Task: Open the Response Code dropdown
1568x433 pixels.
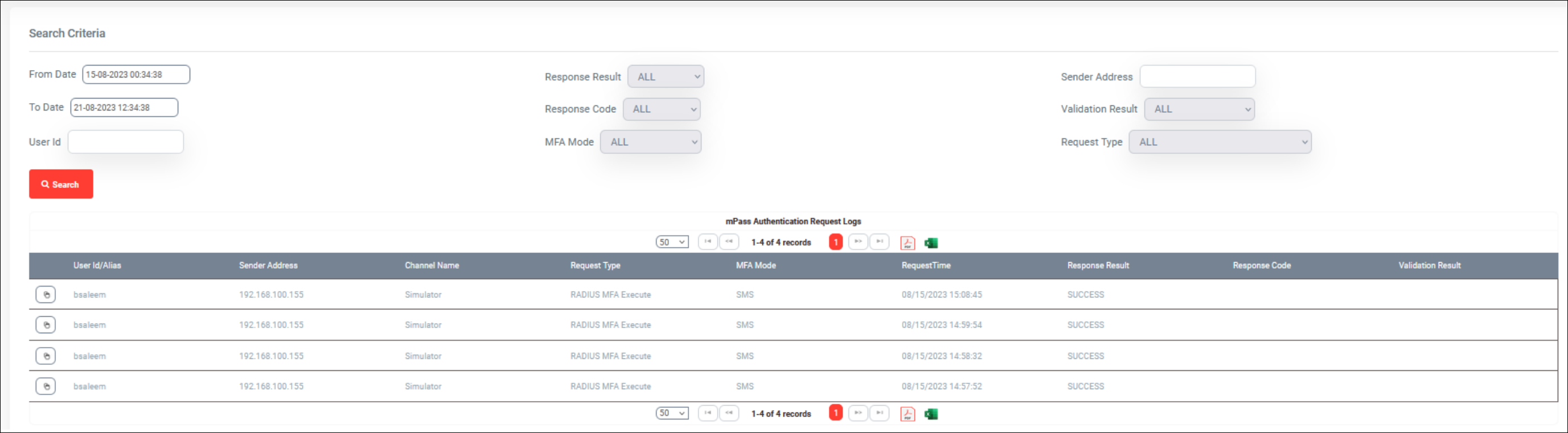Action: pos(662,109)
